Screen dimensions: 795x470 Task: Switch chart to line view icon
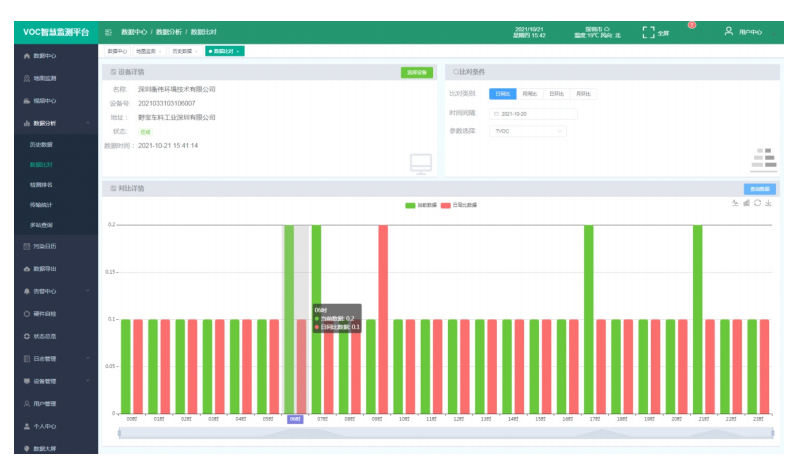[735, 203]
